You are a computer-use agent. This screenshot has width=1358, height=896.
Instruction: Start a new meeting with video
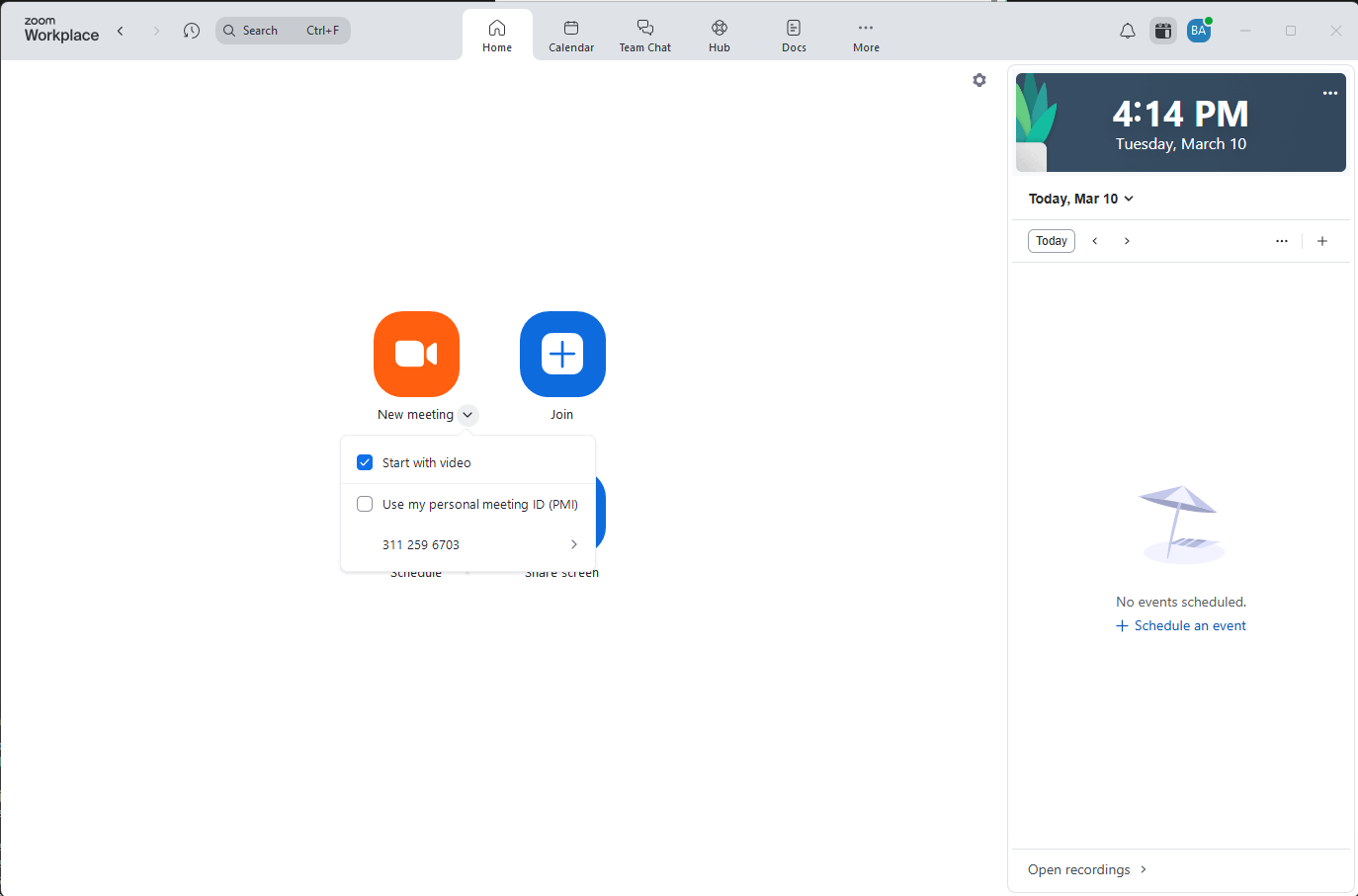point(416,354)
